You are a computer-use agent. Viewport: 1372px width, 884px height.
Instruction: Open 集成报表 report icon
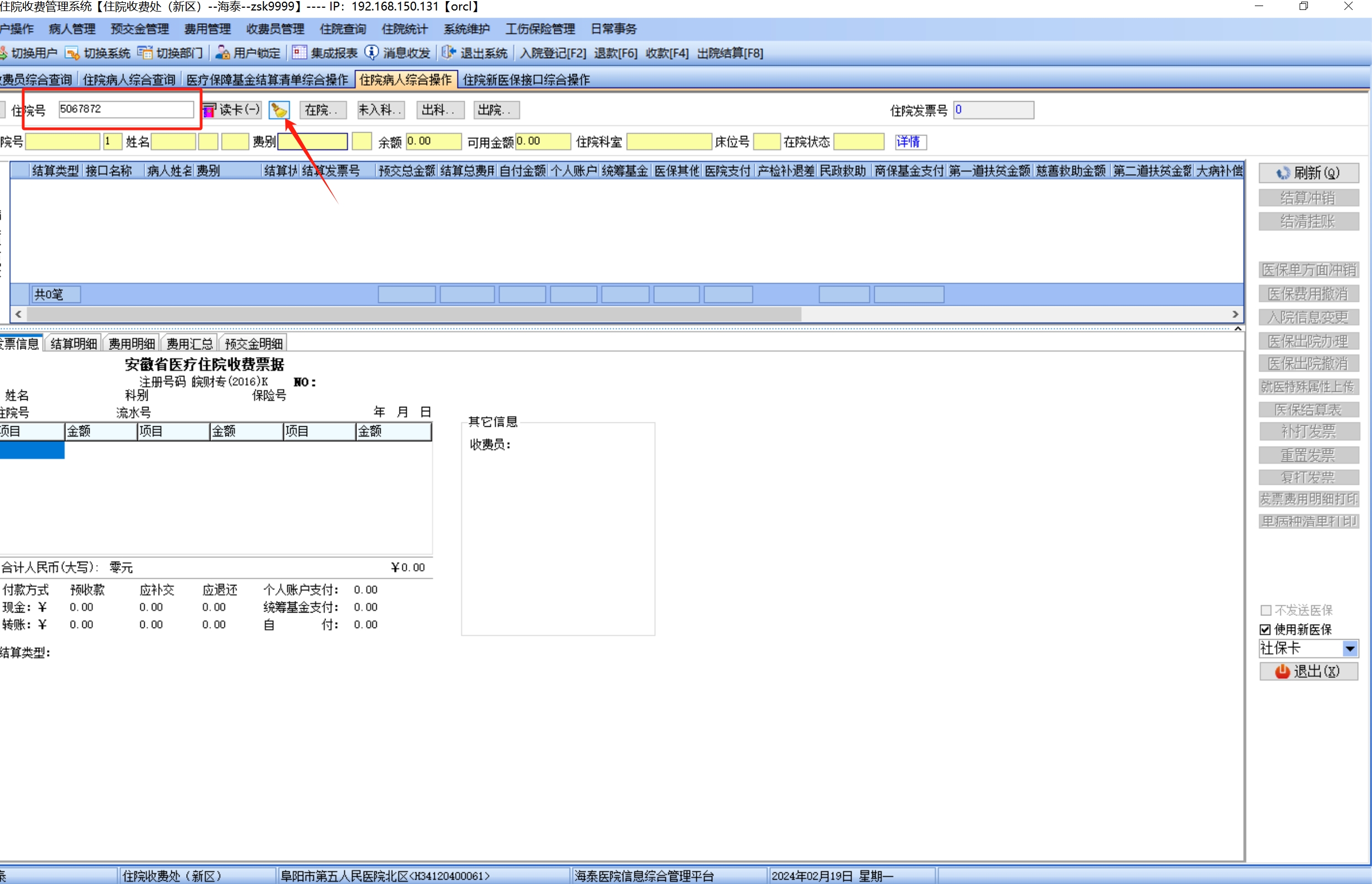tap(299, 53)
